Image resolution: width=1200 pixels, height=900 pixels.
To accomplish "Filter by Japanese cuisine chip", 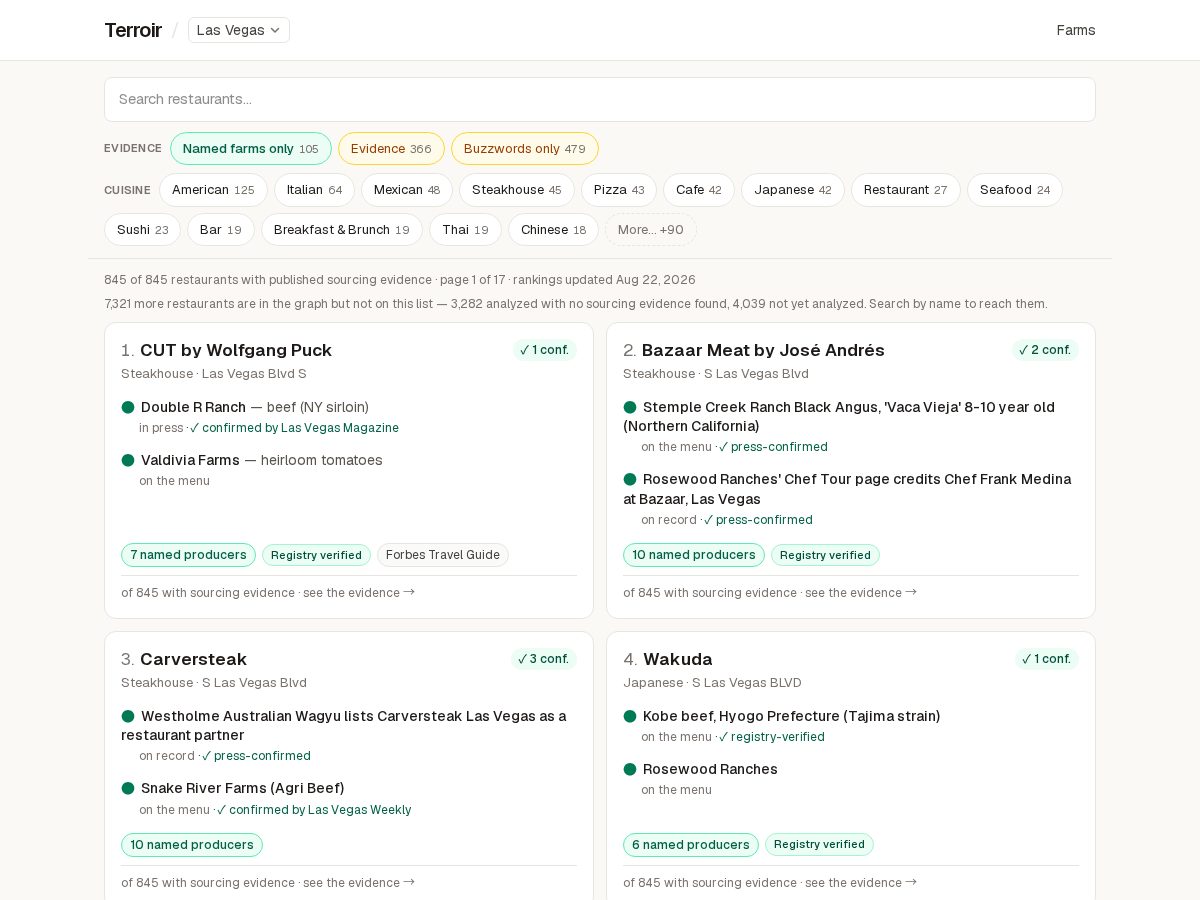I will [793, 190].
